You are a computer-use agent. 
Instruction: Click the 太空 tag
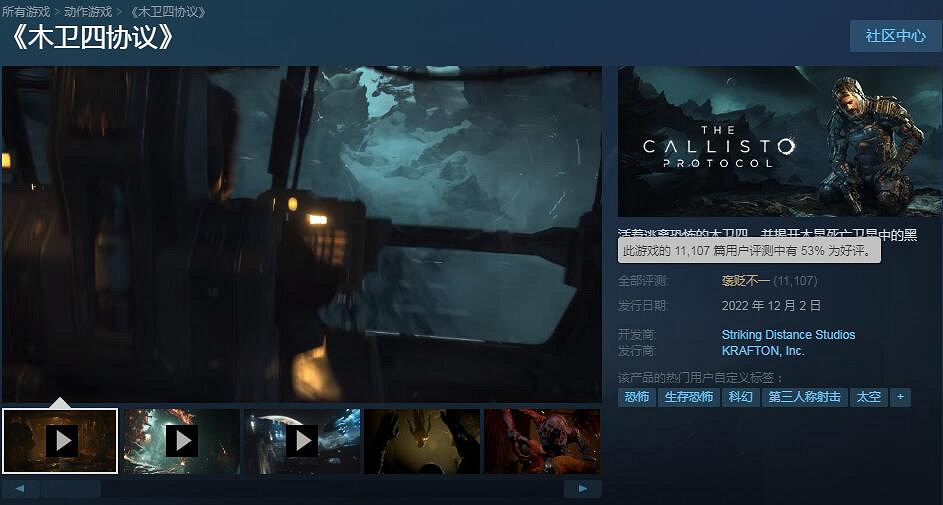click(868, 397)
